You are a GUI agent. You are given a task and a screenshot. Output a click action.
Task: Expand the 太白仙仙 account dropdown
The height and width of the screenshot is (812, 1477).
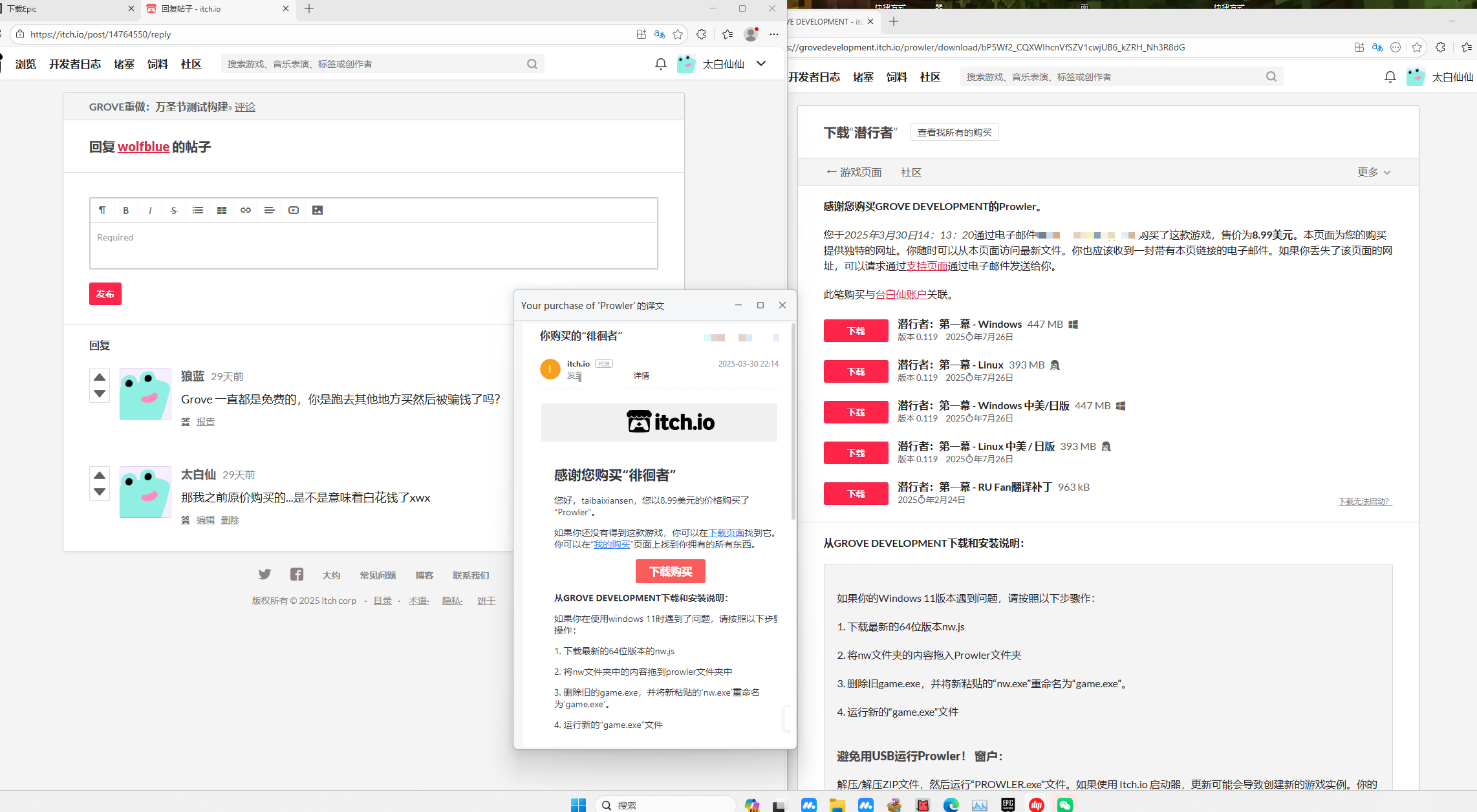tap(761, 63)
